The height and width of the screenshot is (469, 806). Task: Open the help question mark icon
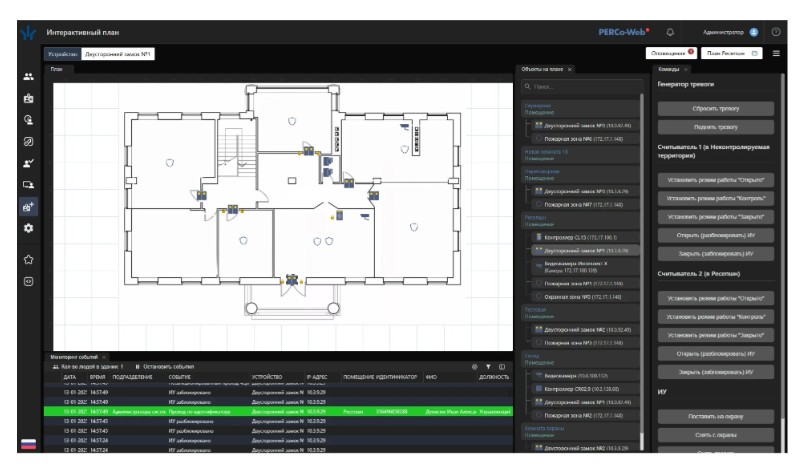776,32
